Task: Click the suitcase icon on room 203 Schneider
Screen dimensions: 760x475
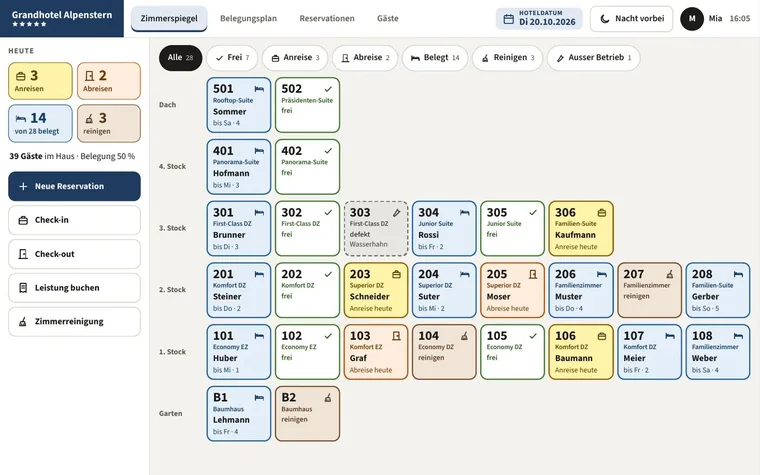Action: (x=396, y=274)
